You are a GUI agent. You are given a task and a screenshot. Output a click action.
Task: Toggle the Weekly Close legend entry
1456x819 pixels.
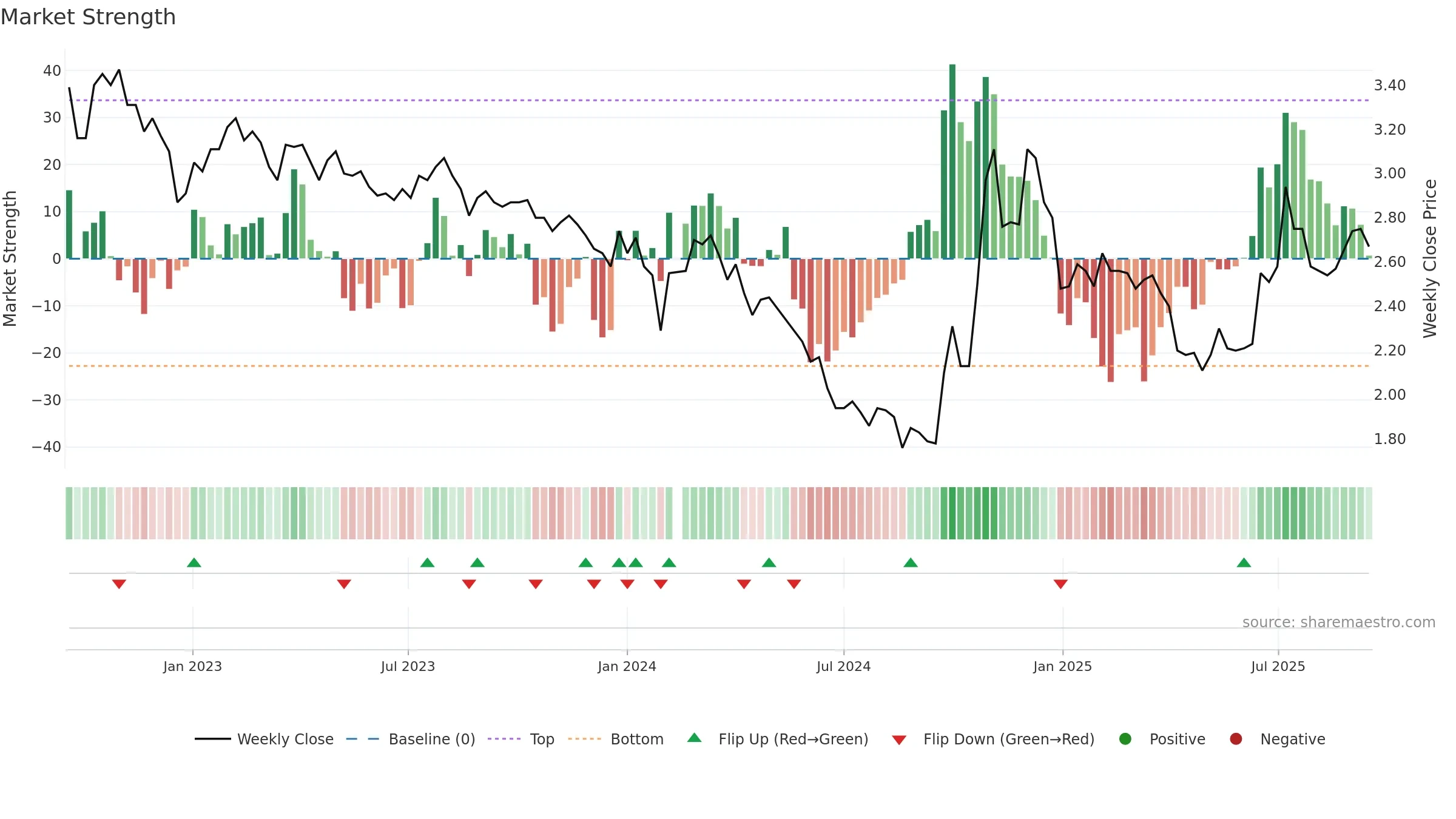click(264, 739)
